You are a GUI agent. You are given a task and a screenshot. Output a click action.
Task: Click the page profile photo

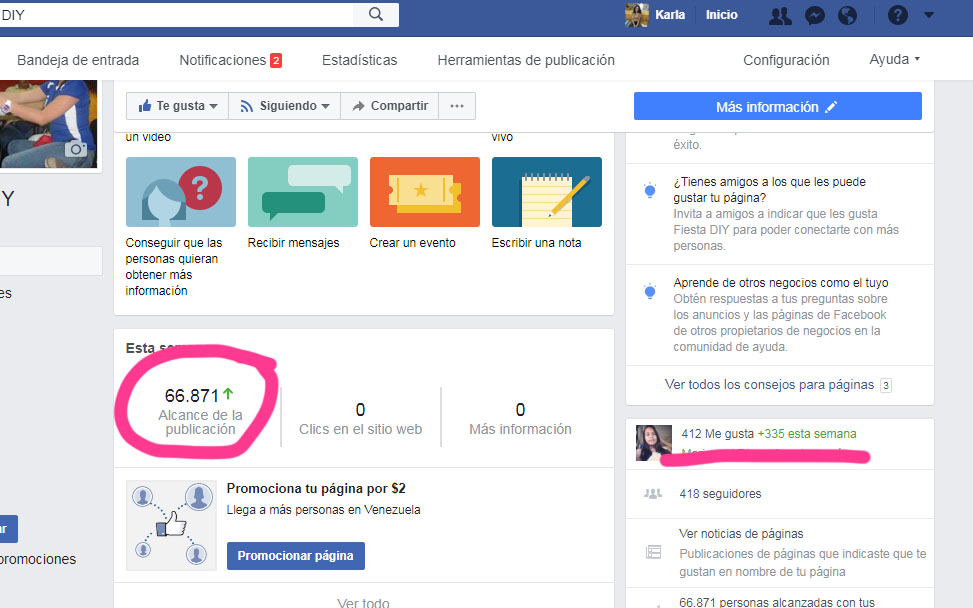point(48,123)
